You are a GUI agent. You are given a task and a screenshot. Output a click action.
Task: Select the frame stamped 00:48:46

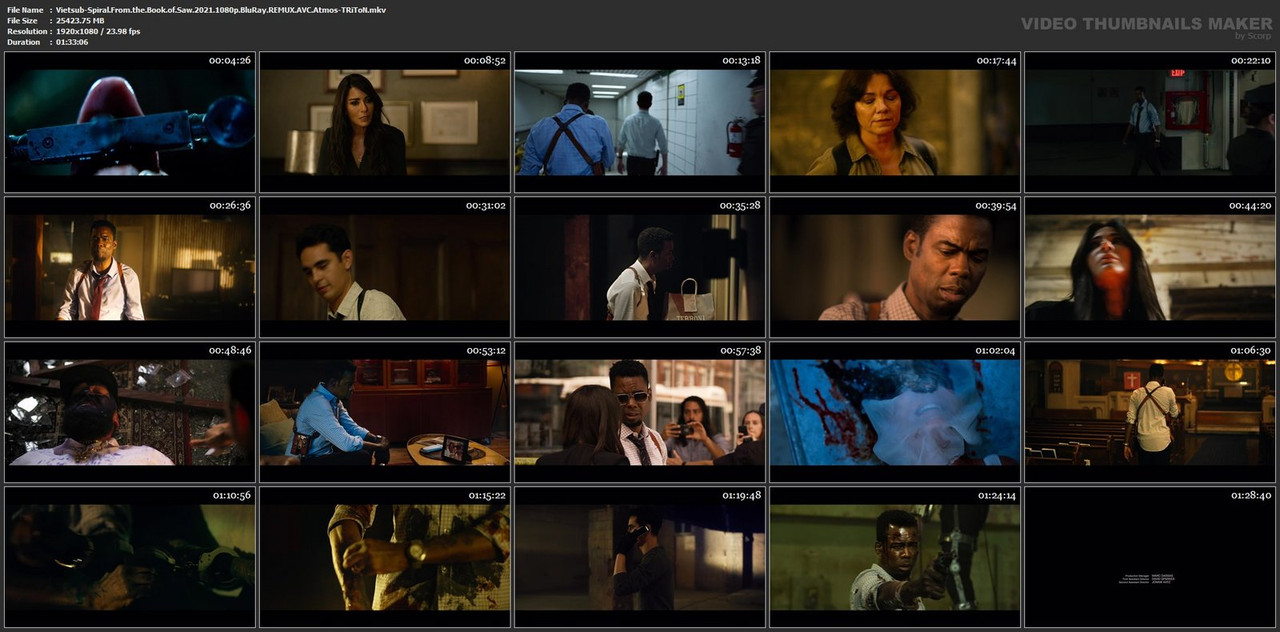tap(130, 412)
